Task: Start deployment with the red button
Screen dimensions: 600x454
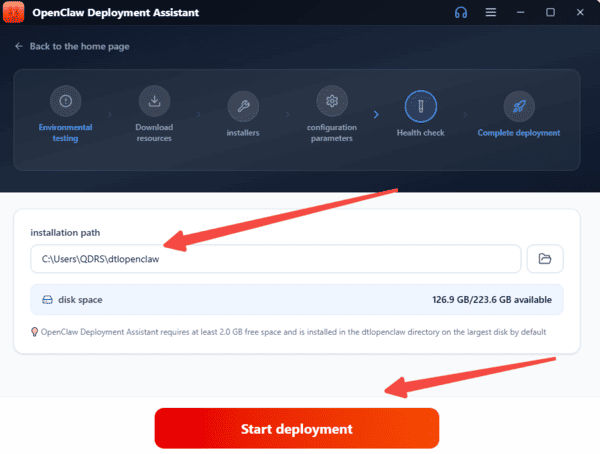Action: click(297, 428)
